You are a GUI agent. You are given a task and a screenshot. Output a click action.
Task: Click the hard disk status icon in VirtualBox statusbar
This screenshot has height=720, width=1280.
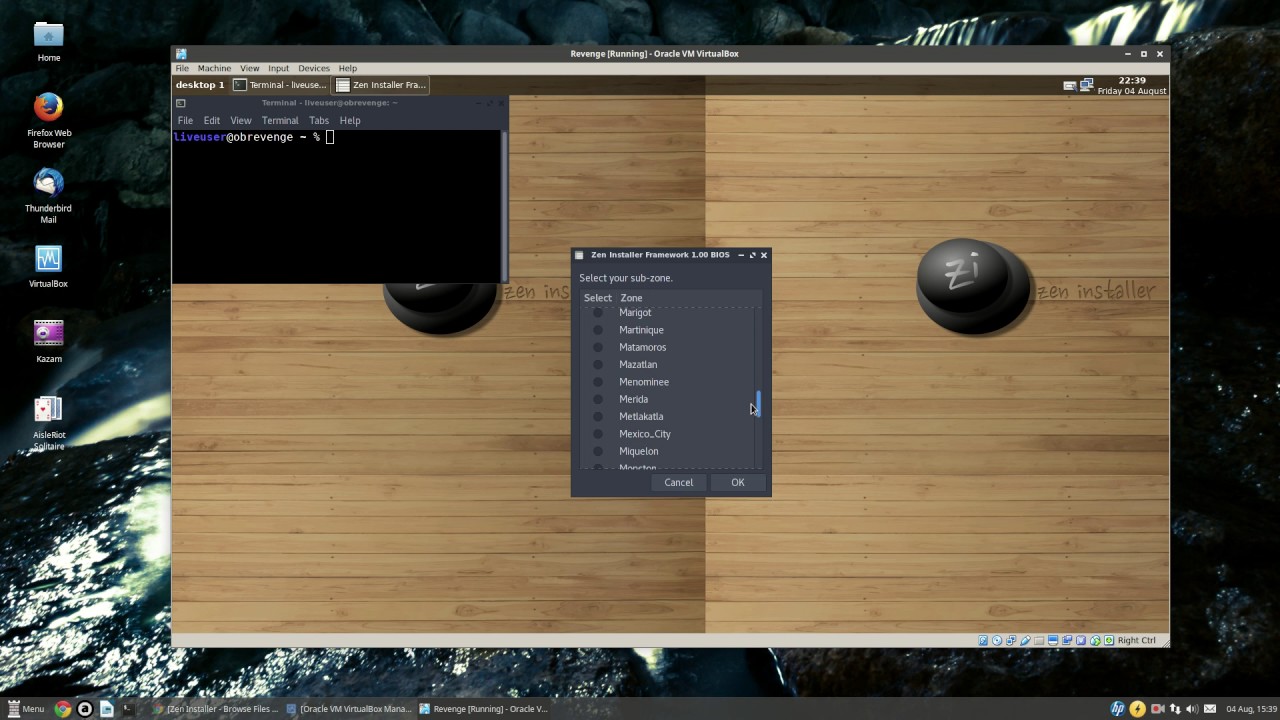pos(984,640)
